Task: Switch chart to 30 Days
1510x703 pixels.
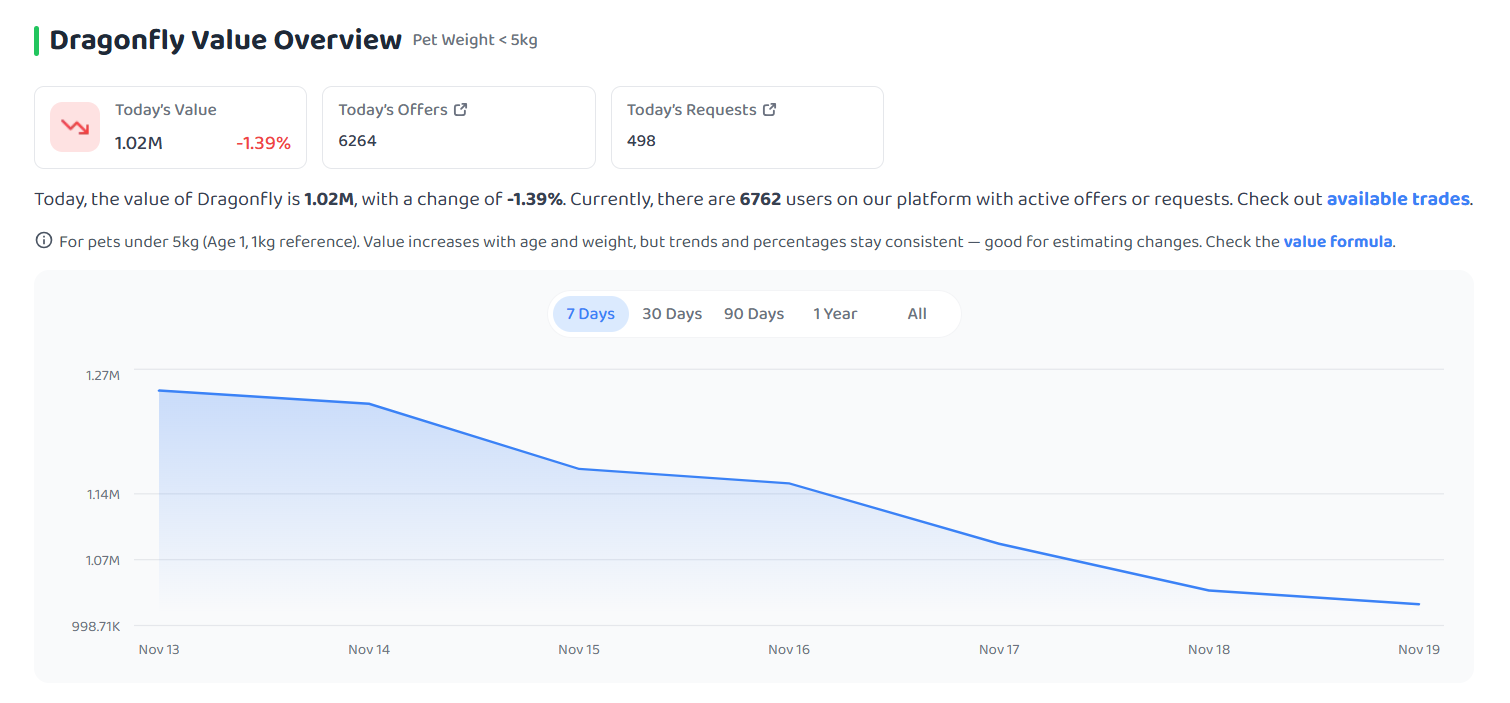Action: coord(672,314)
